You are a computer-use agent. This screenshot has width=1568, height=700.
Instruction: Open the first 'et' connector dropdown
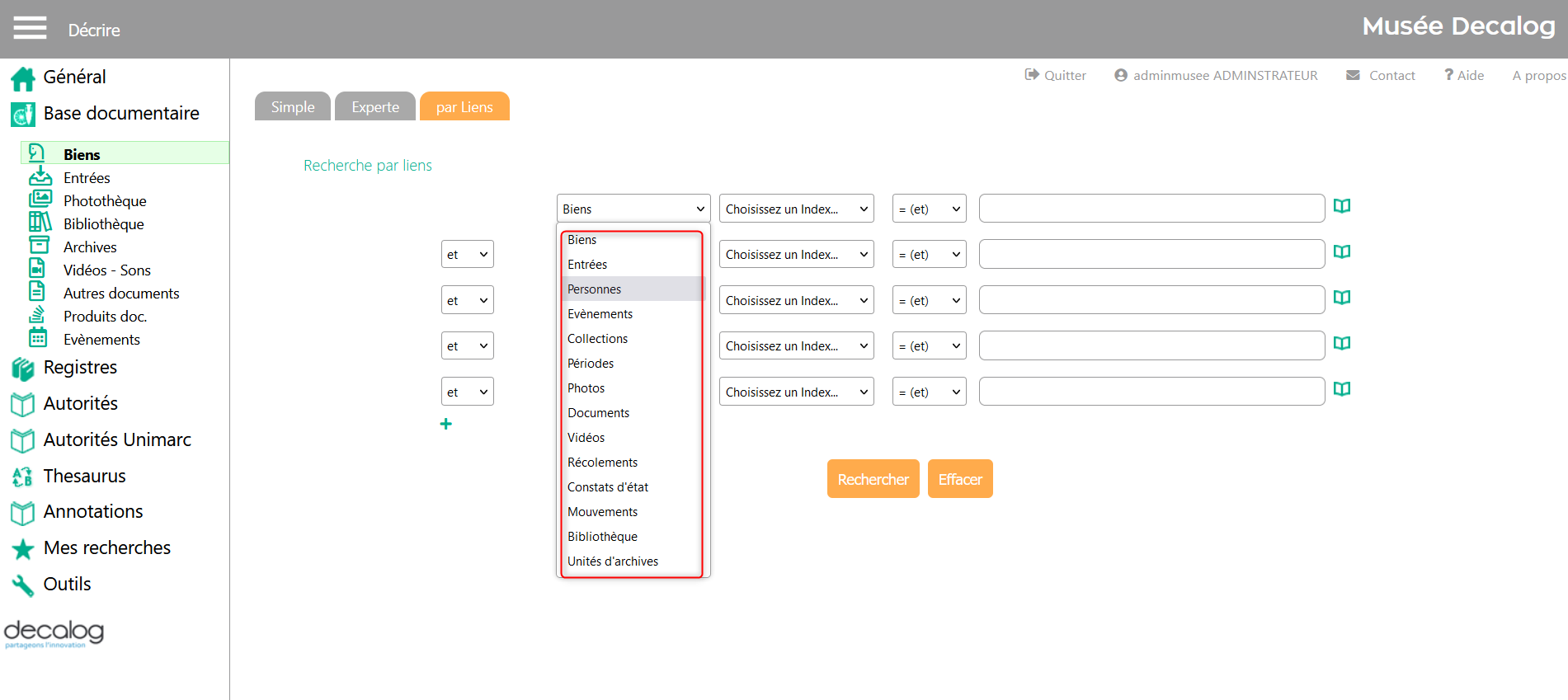point(467,255)
